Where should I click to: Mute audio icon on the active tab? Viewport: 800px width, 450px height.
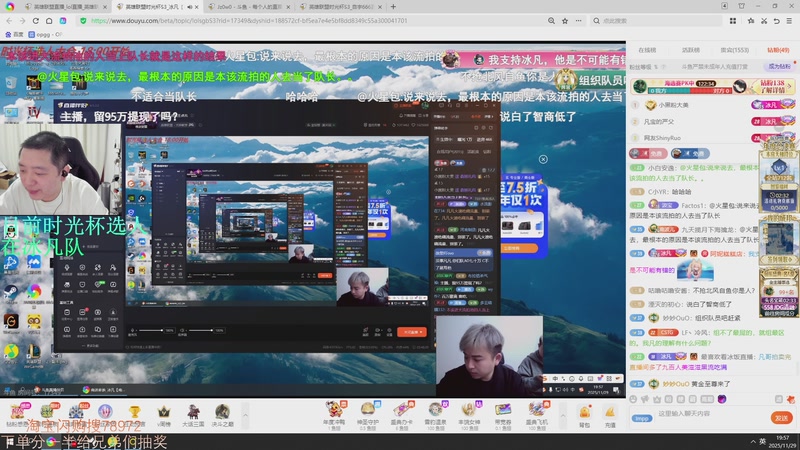(189, 7)
